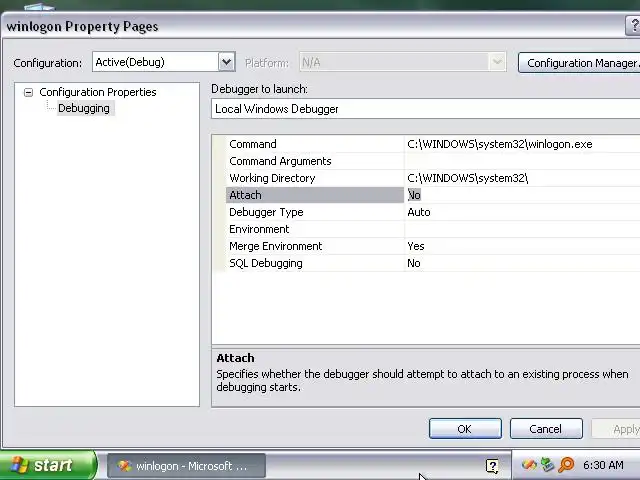Click the help question-mark icon in taskbar
The width and height of the screenshot is (640, 480).
click(x=492, y=466)
